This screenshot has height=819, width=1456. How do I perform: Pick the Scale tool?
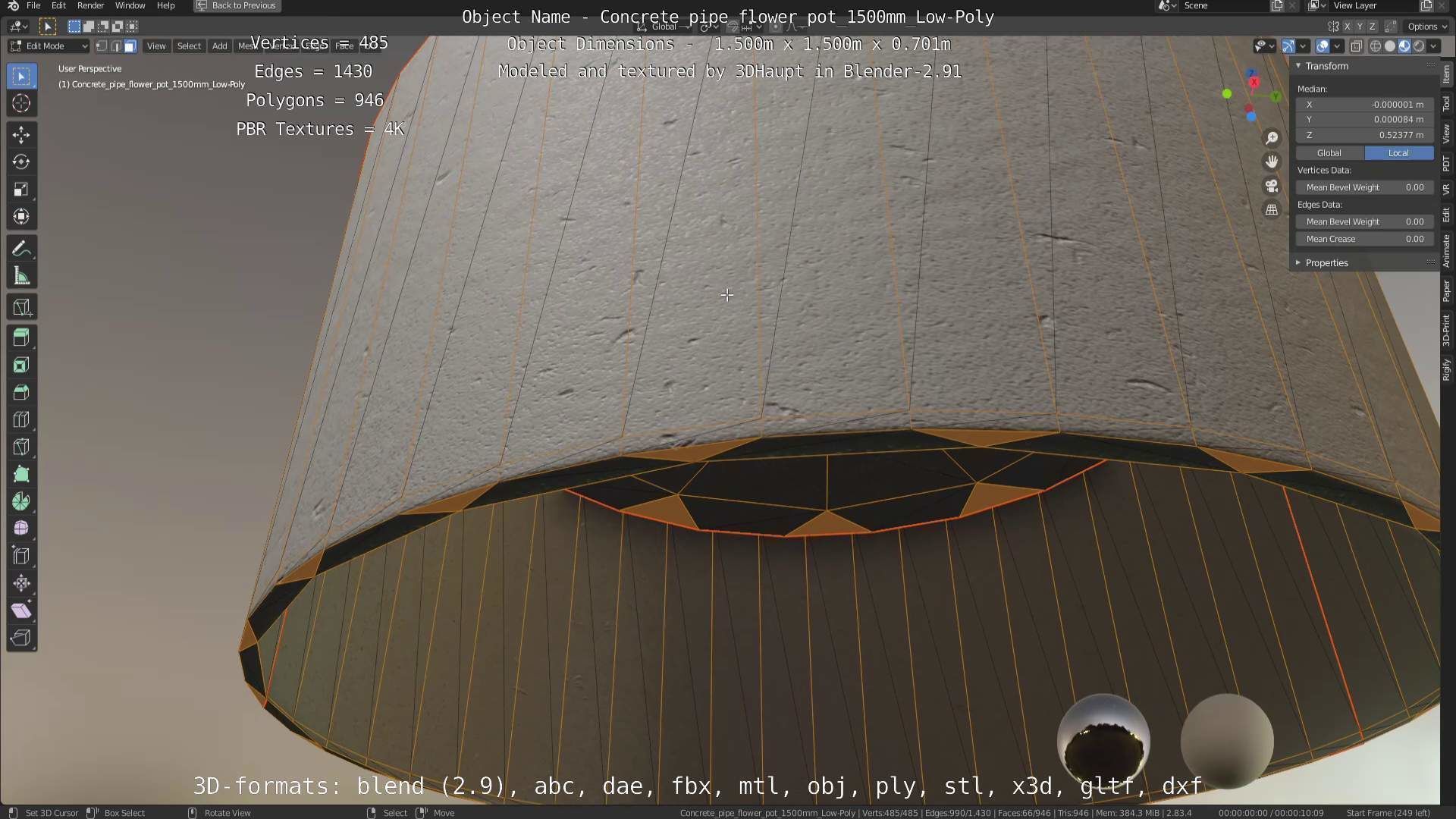click(21, 190)
